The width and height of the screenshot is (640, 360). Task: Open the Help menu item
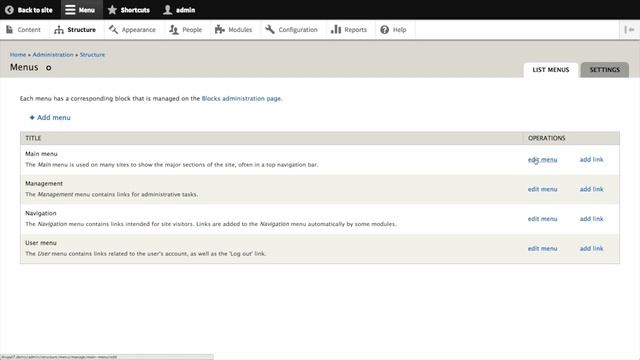[394, 30]
